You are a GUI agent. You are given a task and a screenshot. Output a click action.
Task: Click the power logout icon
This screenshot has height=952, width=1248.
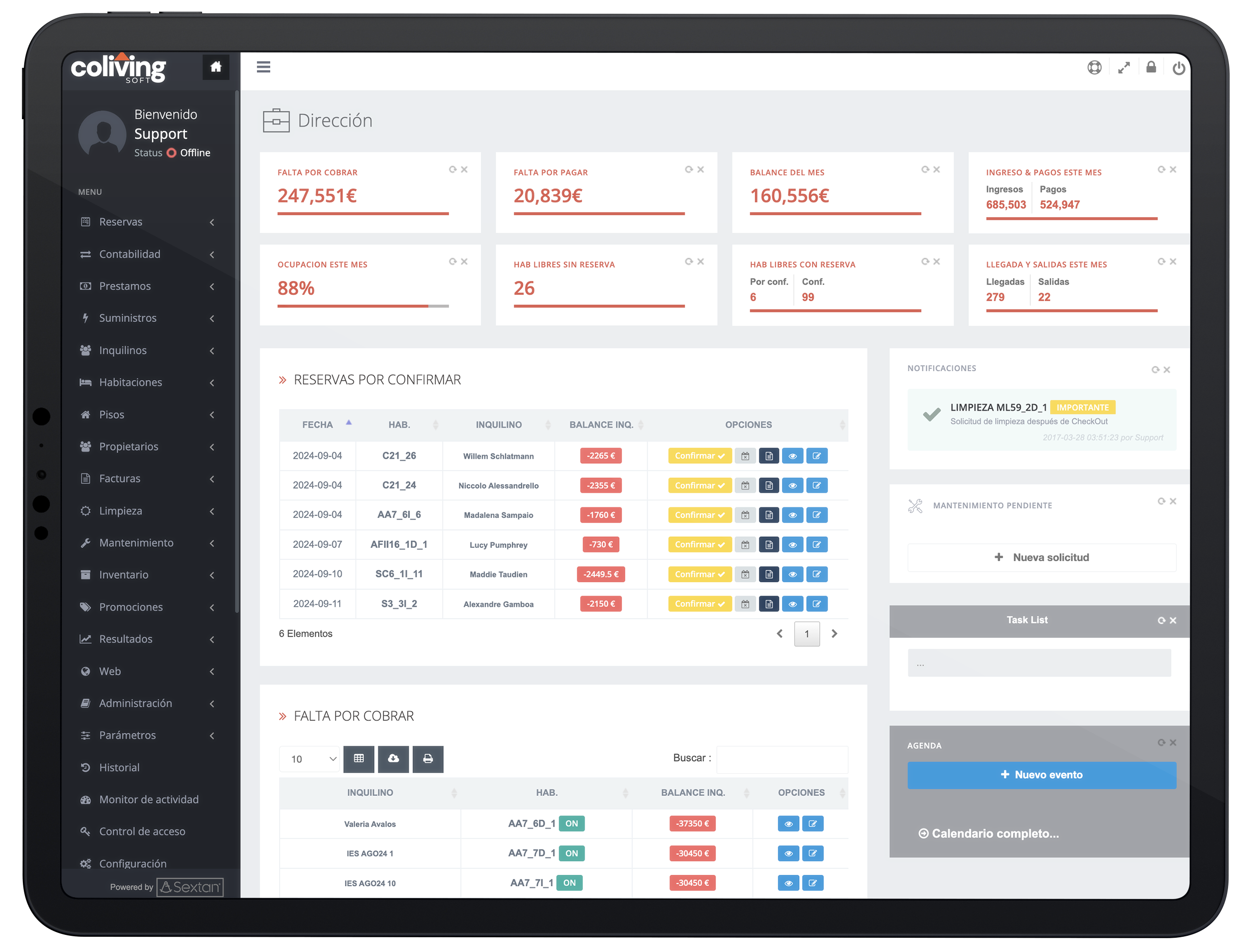[1178, 68]
